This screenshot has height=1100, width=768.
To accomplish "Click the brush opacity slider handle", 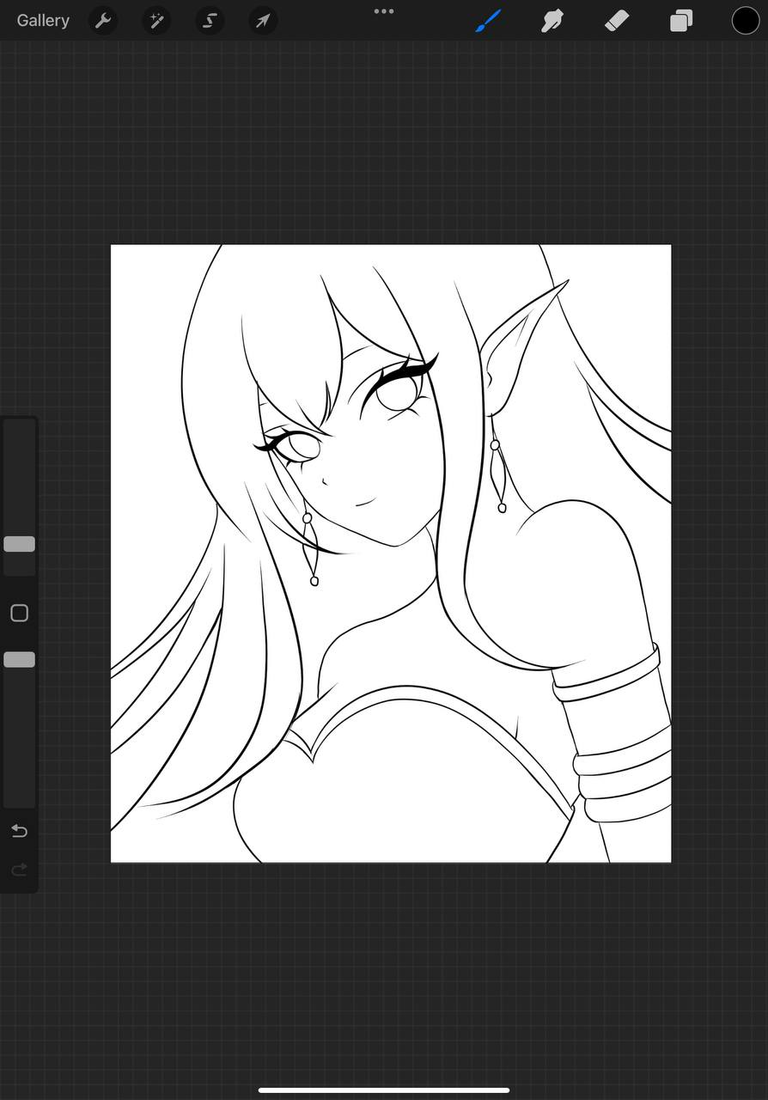I will click(20, 659).
